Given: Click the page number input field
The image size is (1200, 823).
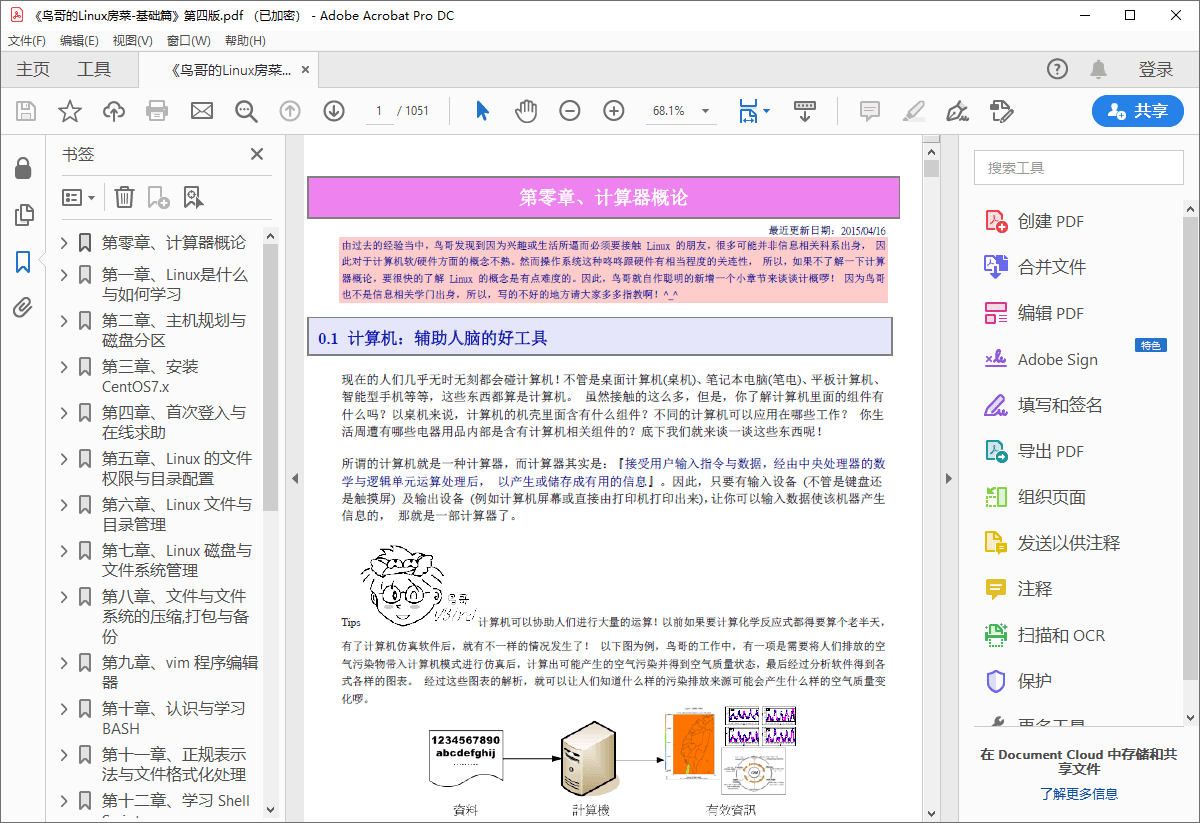Looking at the screenshot, I should pos(380,111).
